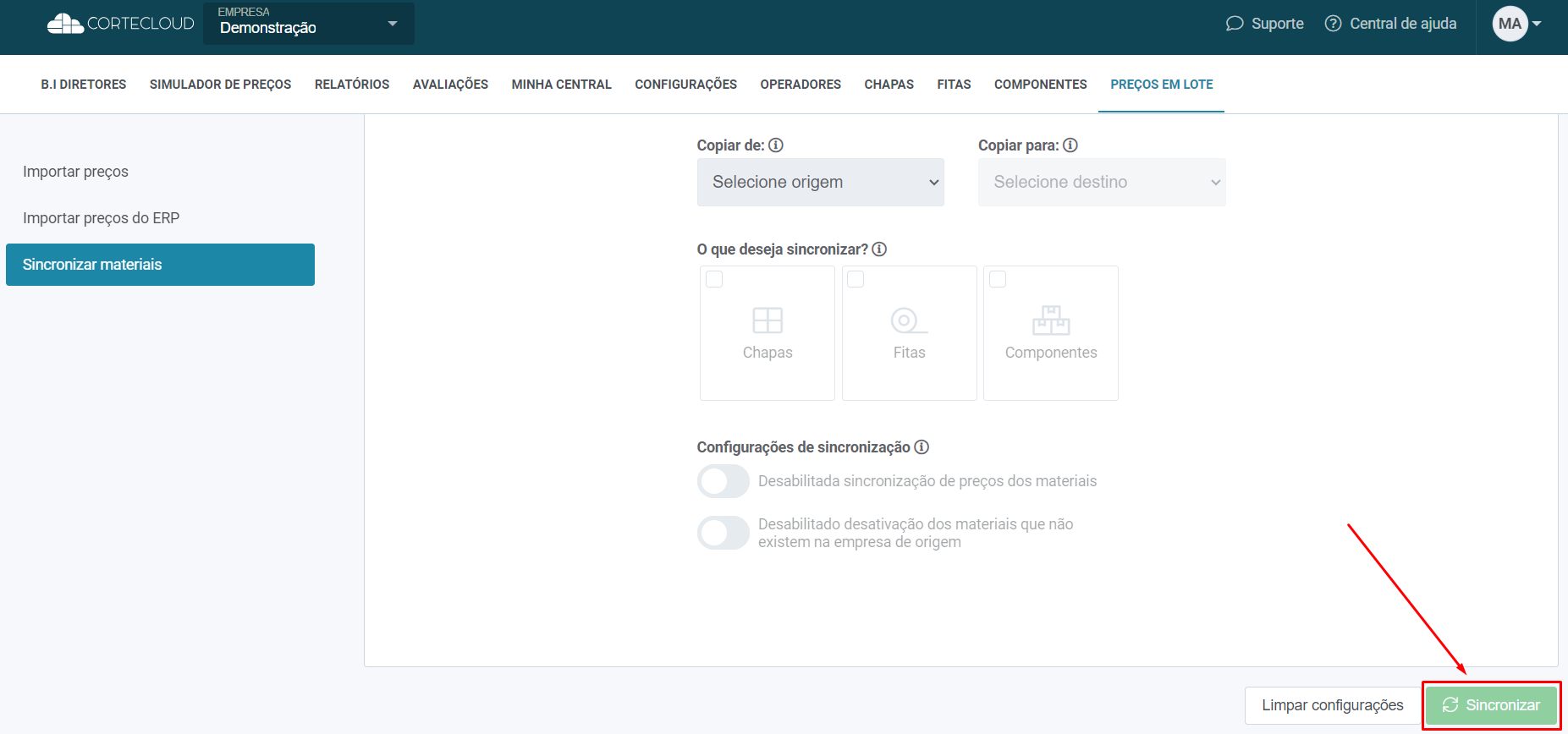
Task: Open the Minha Central tab
Action: click(562, 85)
